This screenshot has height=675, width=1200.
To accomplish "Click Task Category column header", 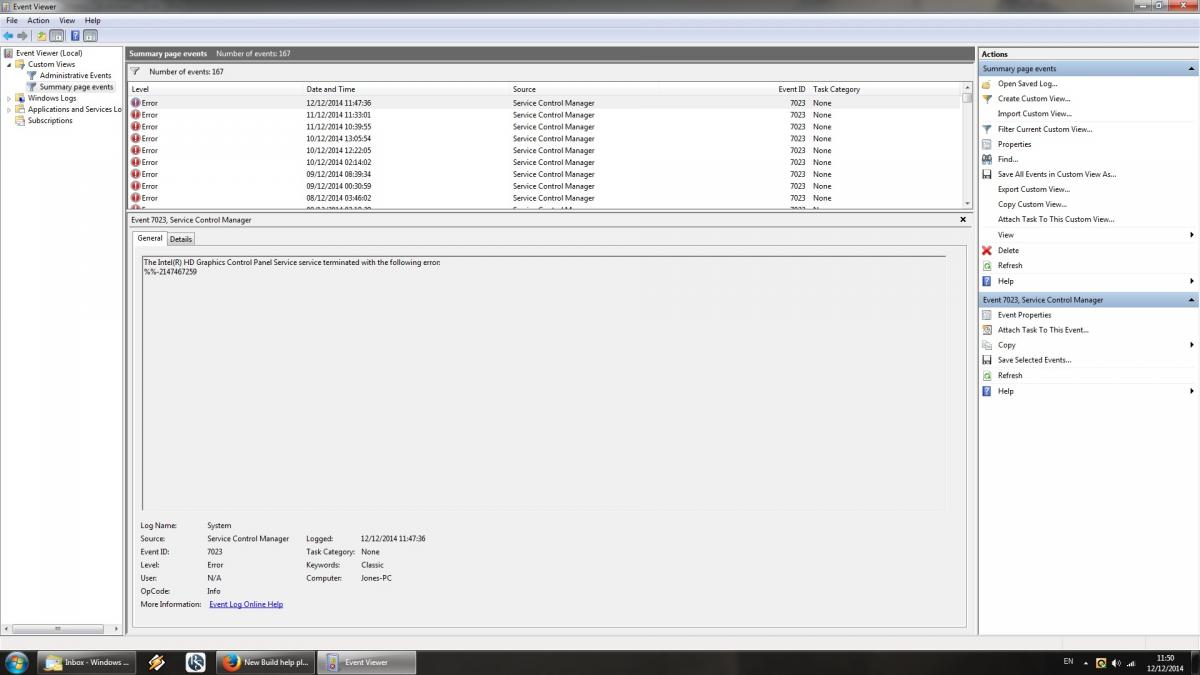I will pyautogui.click(x=885, y=89).
